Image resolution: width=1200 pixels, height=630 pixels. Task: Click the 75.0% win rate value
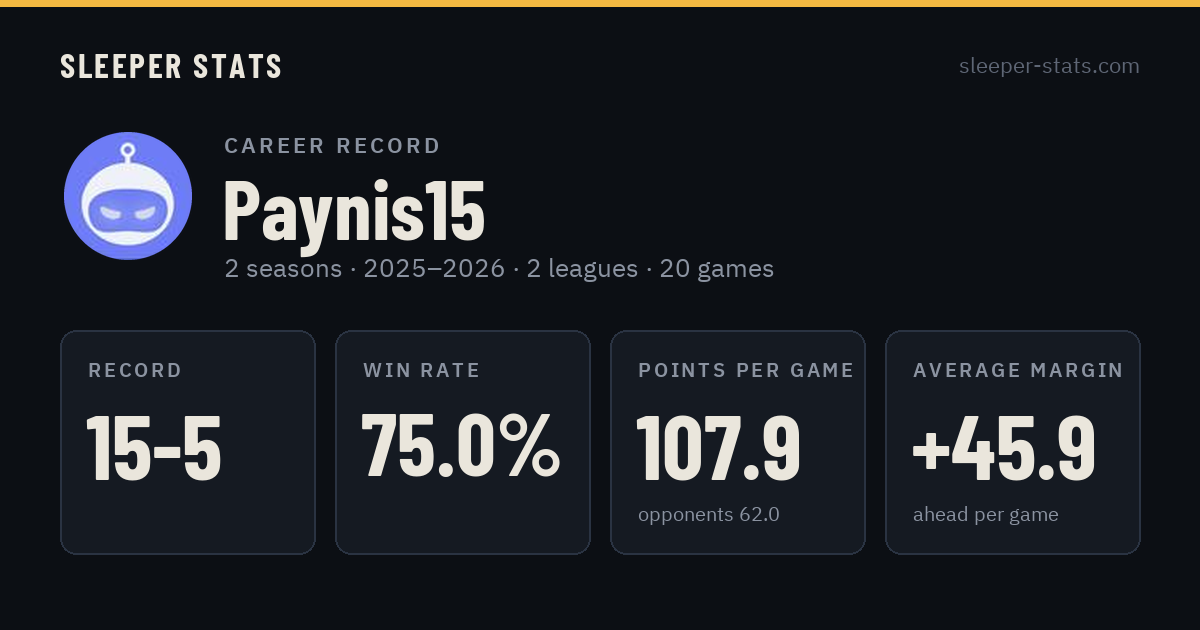[x=460, y=446]
